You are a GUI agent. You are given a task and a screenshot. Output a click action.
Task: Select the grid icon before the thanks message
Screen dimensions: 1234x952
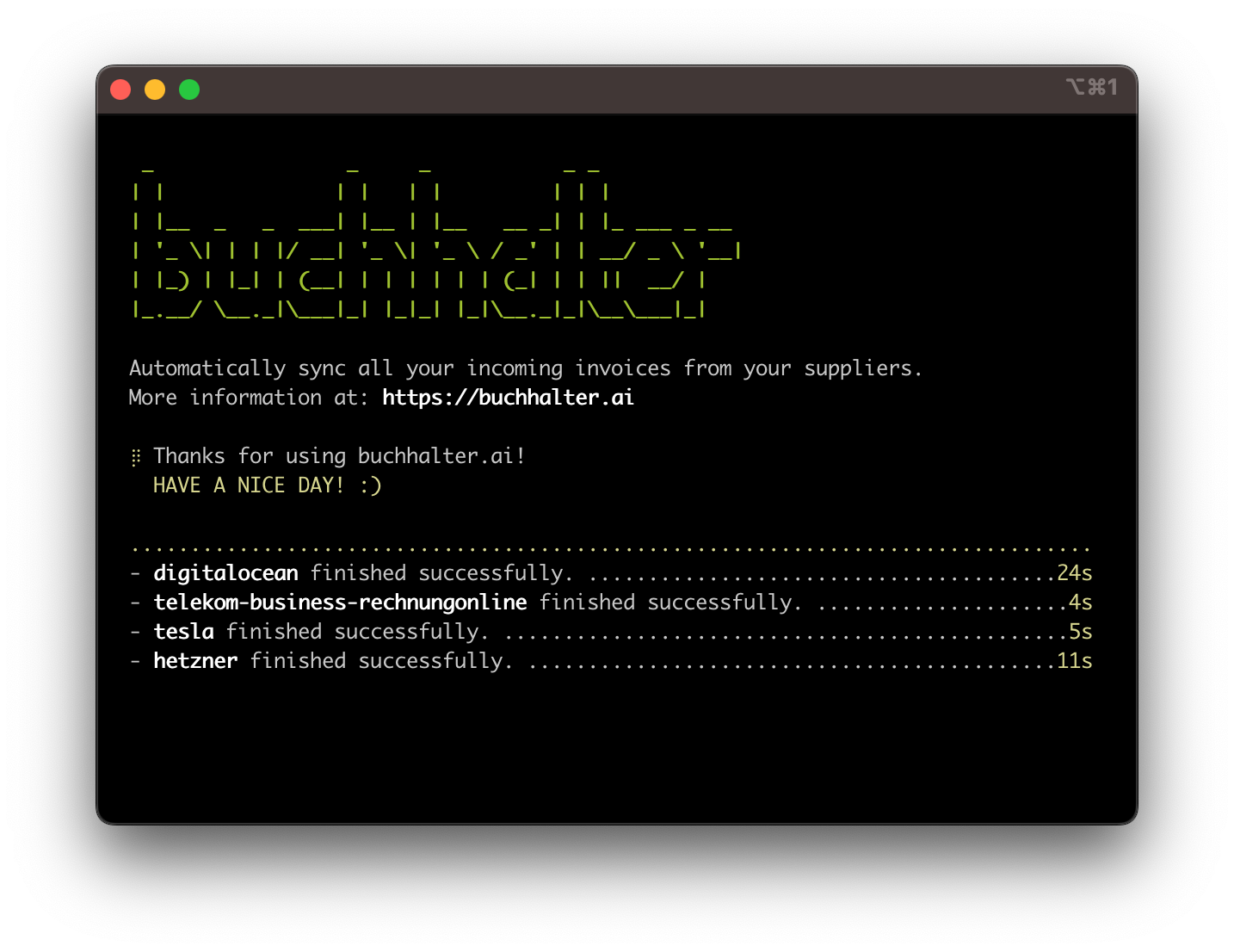pos(135,456)
